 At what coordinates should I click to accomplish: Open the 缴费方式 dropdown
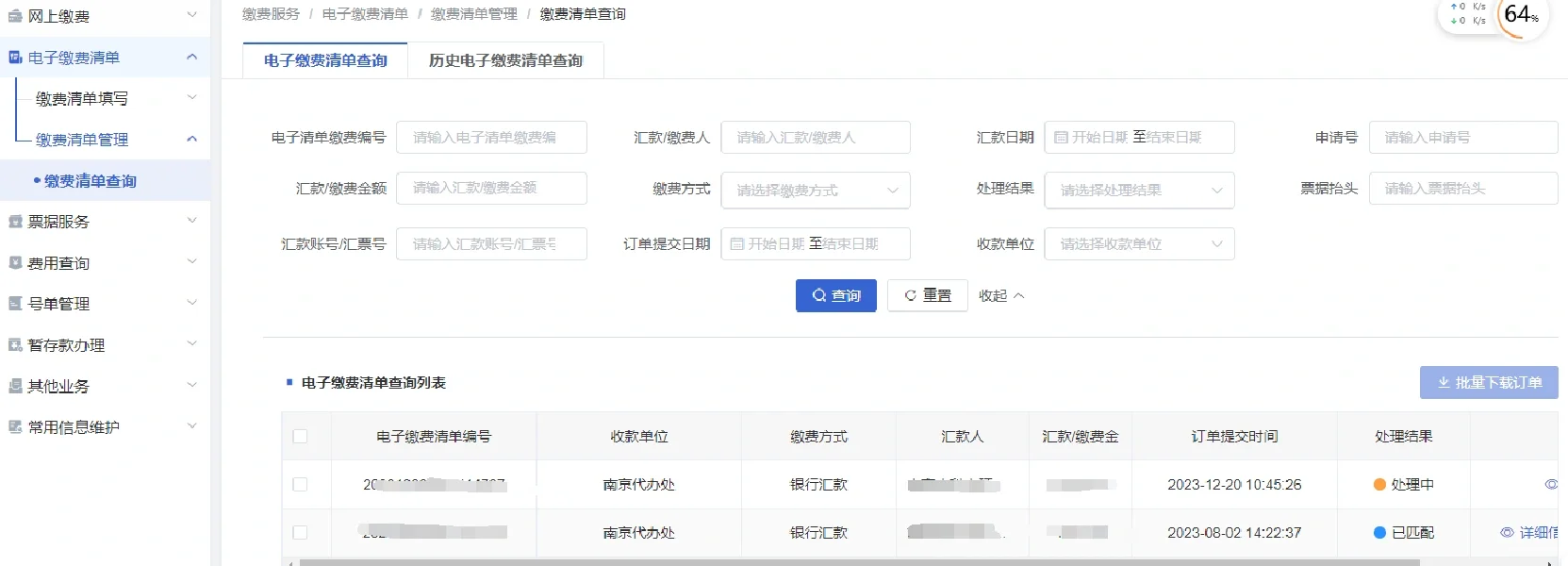[816, 191]
